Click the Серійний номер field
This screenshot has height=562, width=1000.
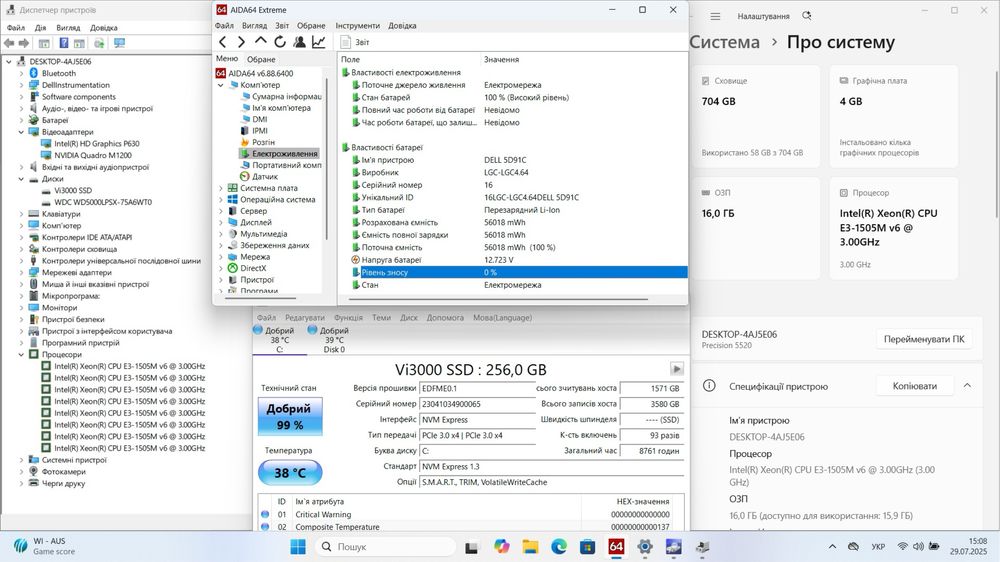(477, 404)
